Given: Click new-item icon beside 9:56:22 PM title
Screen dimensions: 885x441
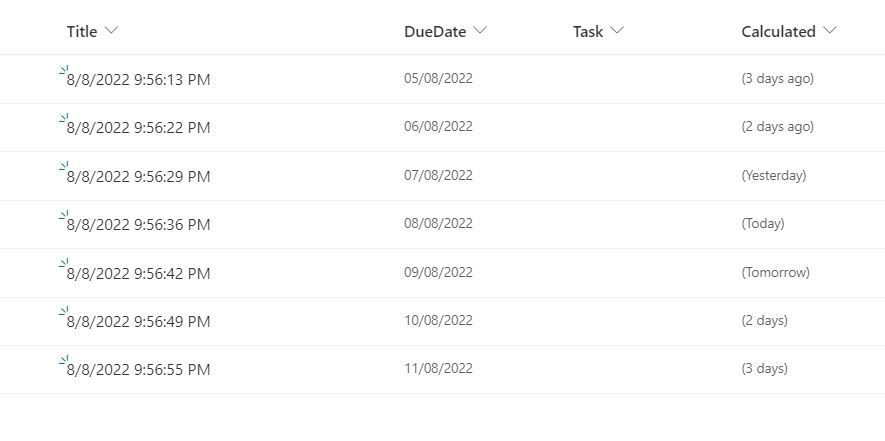Looking at the screenshot, I should pyautogui.click(x=64, y=119).
